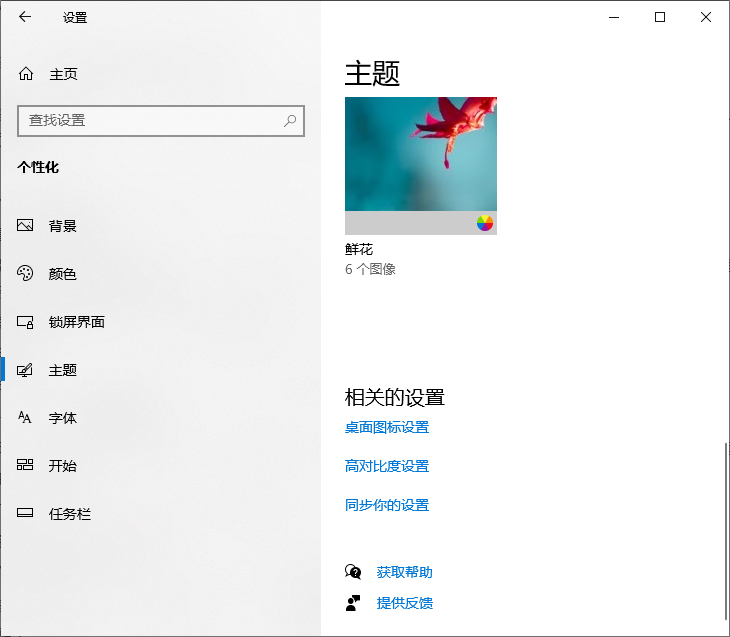Click the 提供反馈 person feedback icon
The image size is (730, 637).
pos(353,603)
